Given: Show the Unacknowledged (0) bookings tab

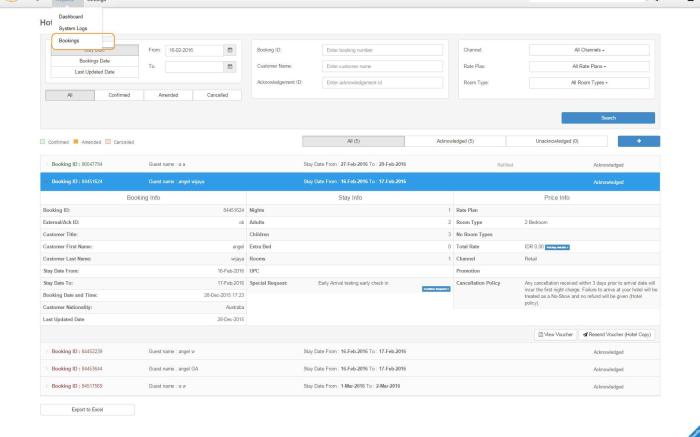Looking at the screenshot, I should (x=557, y=141).
